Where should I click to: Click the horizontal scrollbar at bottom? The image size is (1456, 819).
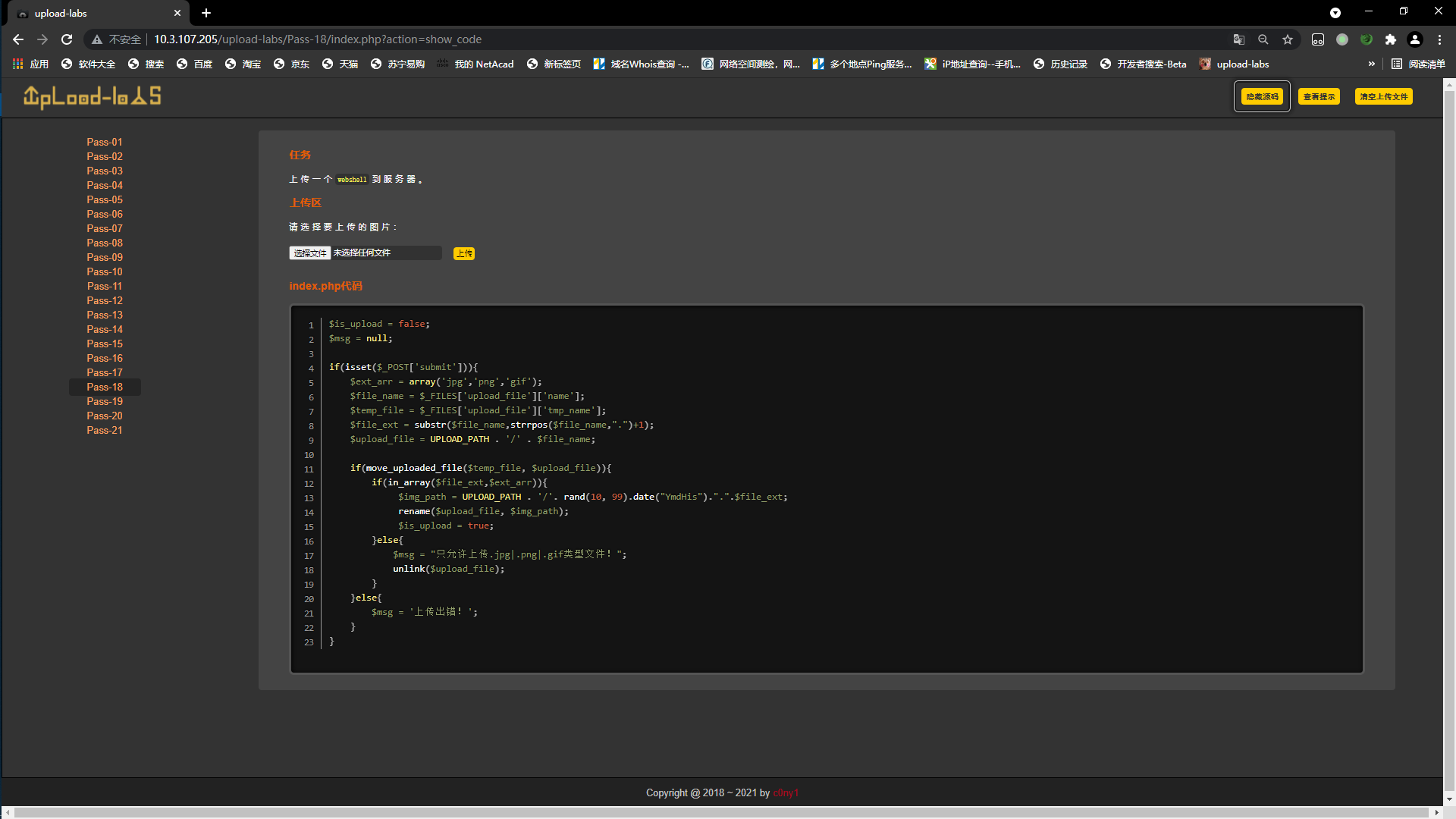[720, 812]
